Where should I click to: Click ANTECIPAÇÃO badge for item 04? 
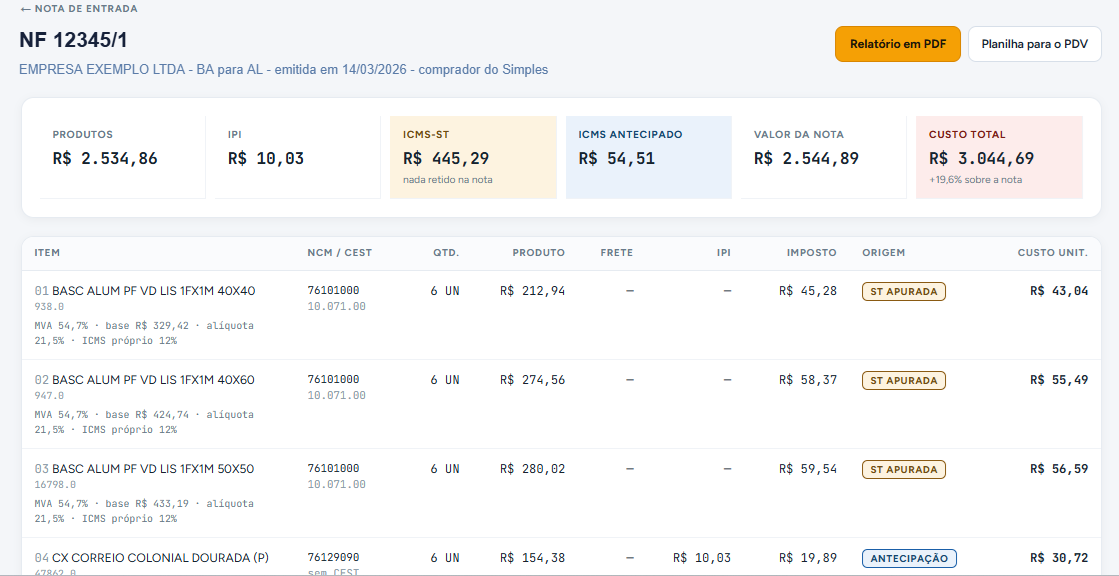(909, 558)
